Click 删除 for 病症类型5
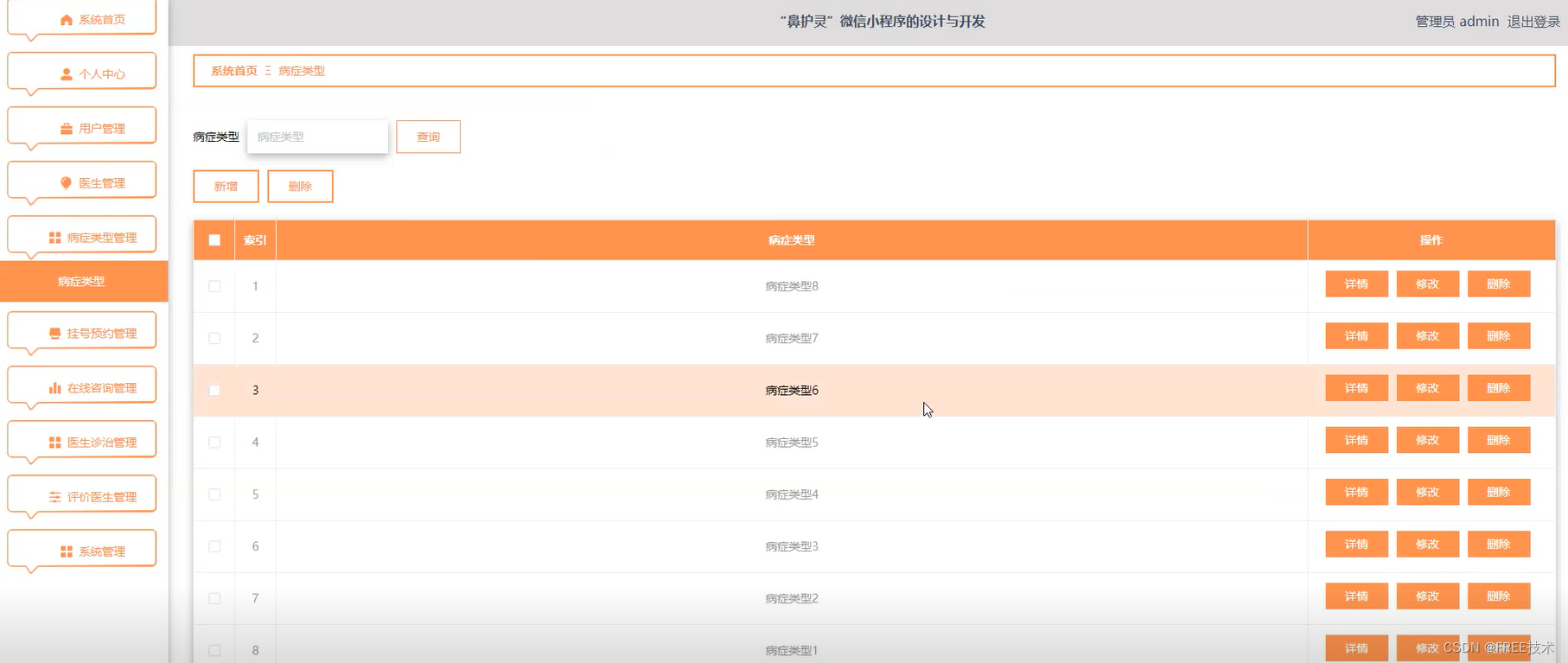Image resolution: width=1568 pixels, height=663 pixels. [x=1498, y=440]
